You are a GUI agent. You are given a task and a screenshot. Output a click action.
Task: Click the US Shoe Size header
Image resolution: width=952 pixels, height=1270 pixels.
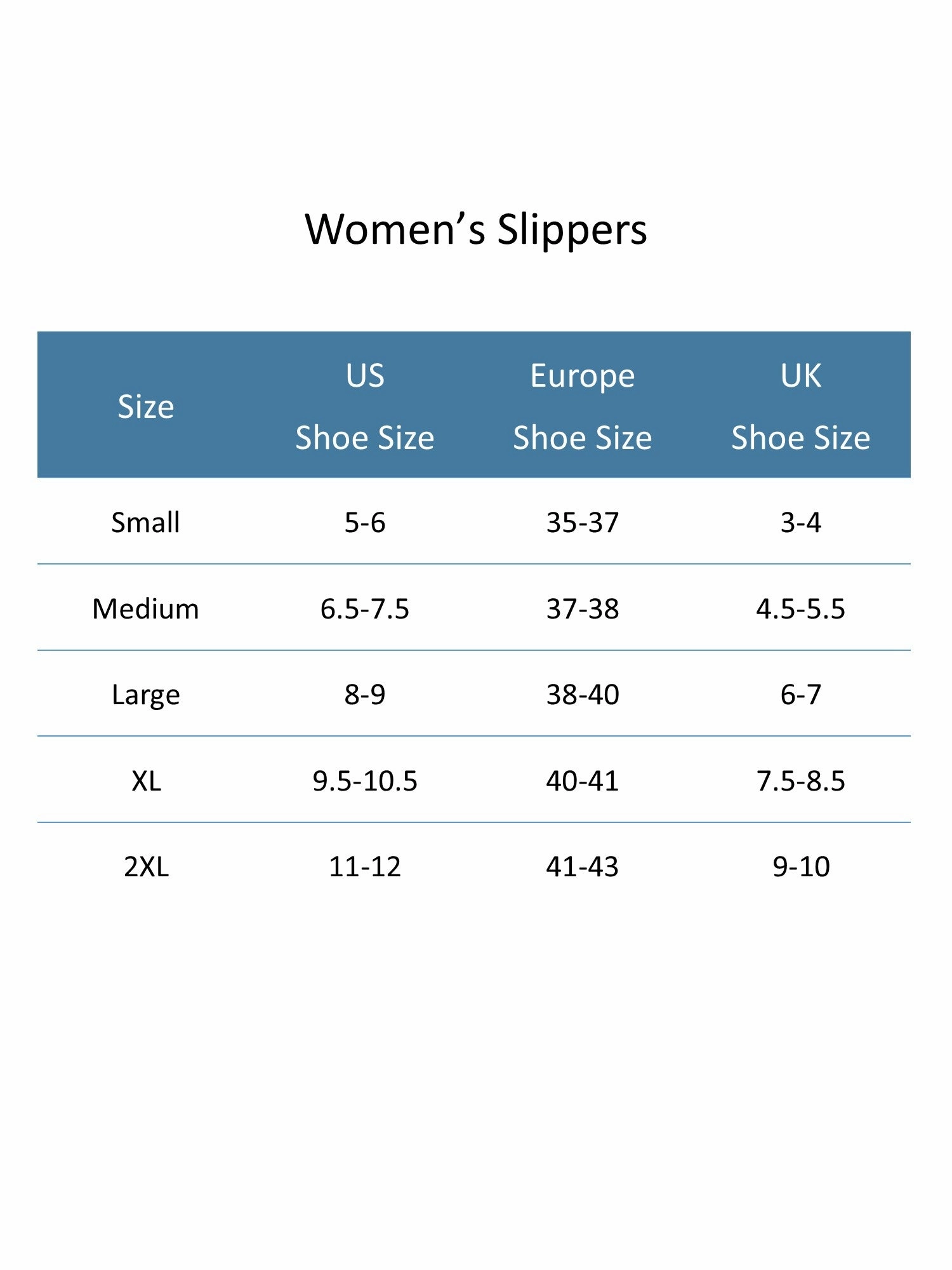coord(365,406)
